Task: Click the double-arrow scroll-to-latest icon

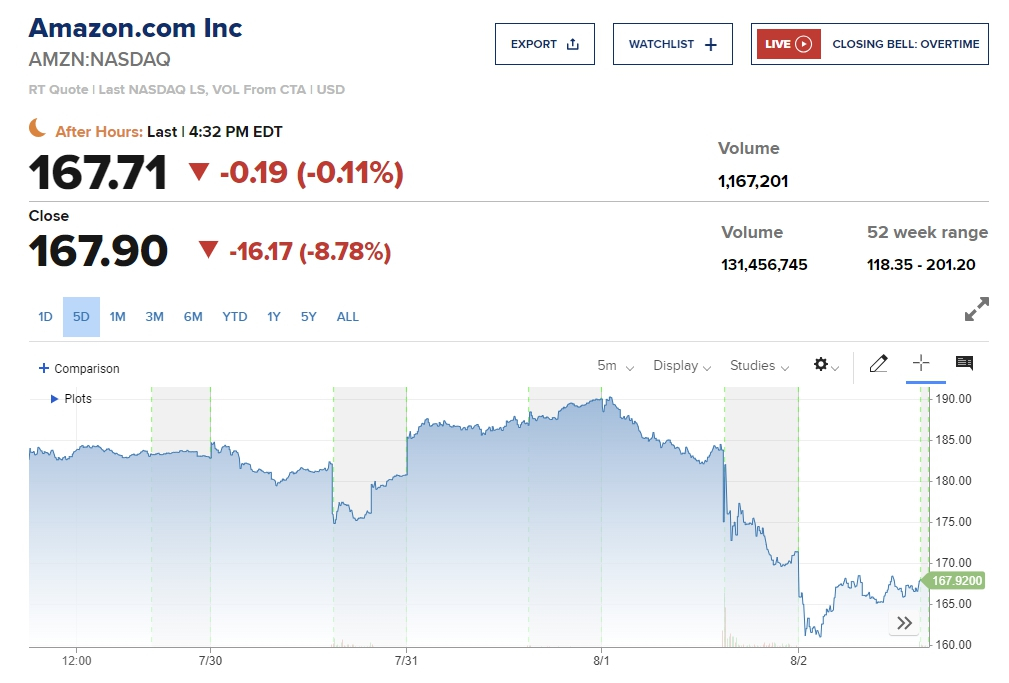Action: coord(904,623)
